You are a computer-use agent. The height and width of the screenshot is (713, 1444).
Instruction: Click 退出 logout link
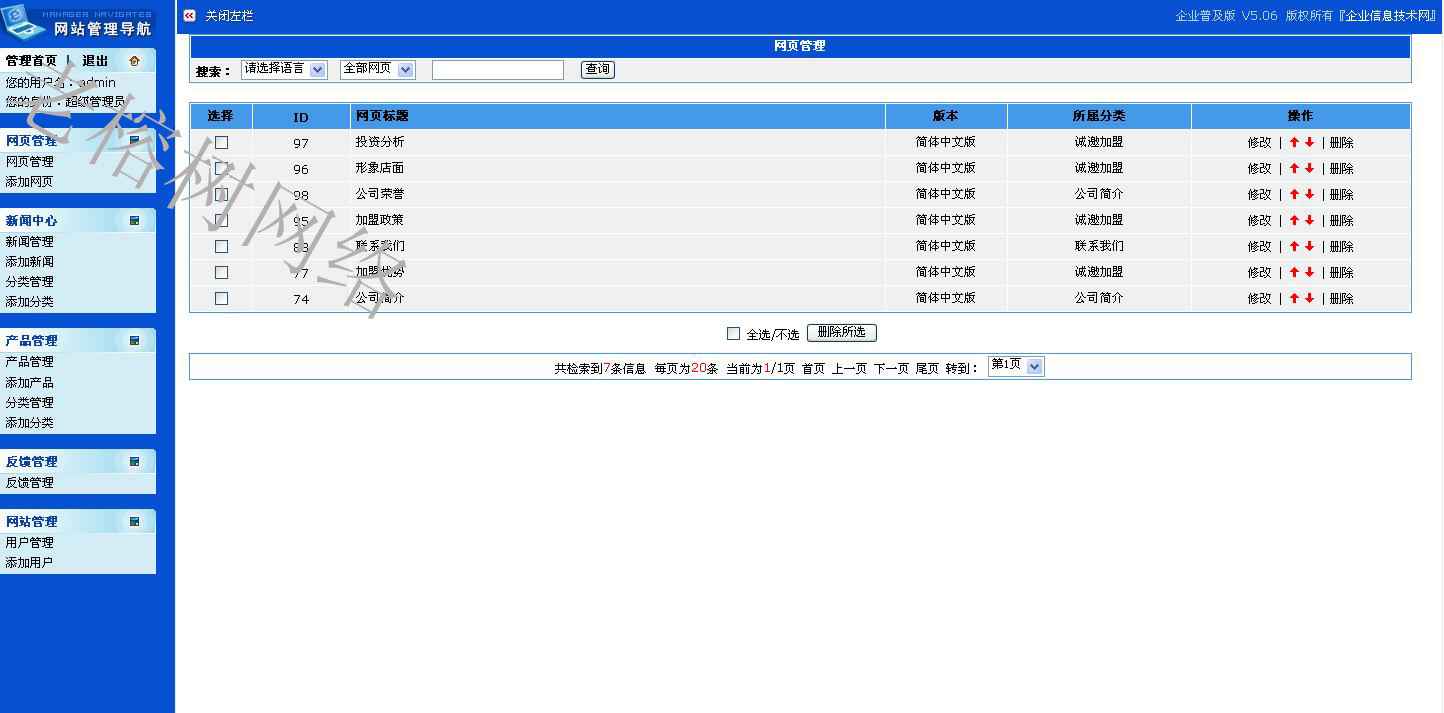click(95, 61)
